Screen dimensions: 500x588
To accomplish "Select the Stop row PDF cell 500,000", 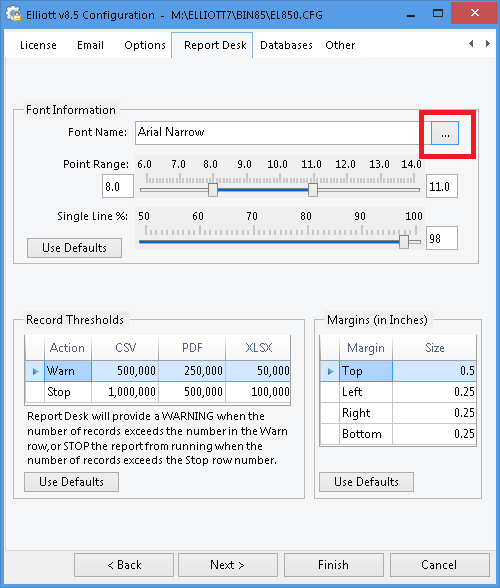I will (x=192, y=392).
